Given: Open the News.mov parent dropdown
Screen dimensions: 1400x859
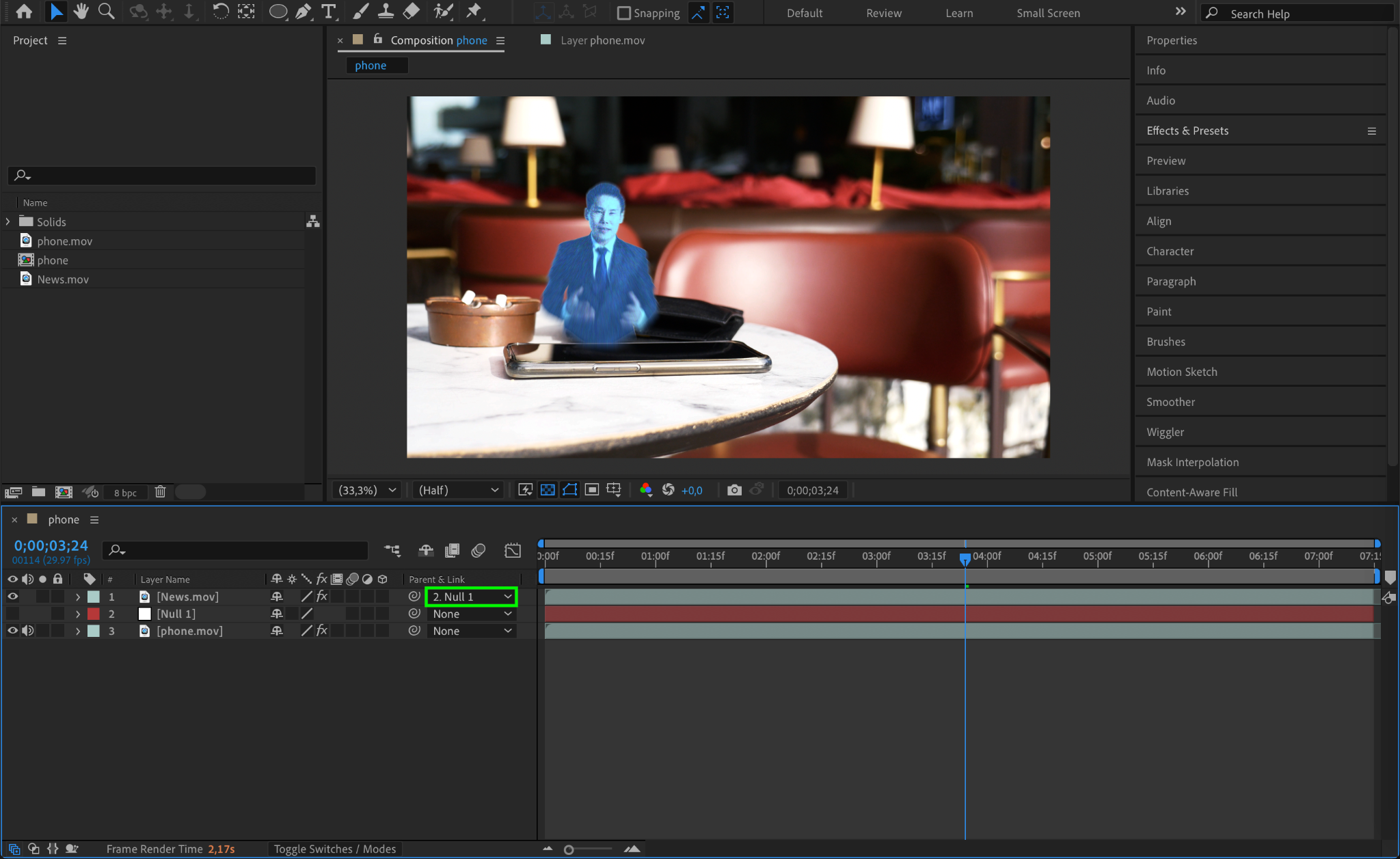Looking at the screenshot, I should pos(471,597).
